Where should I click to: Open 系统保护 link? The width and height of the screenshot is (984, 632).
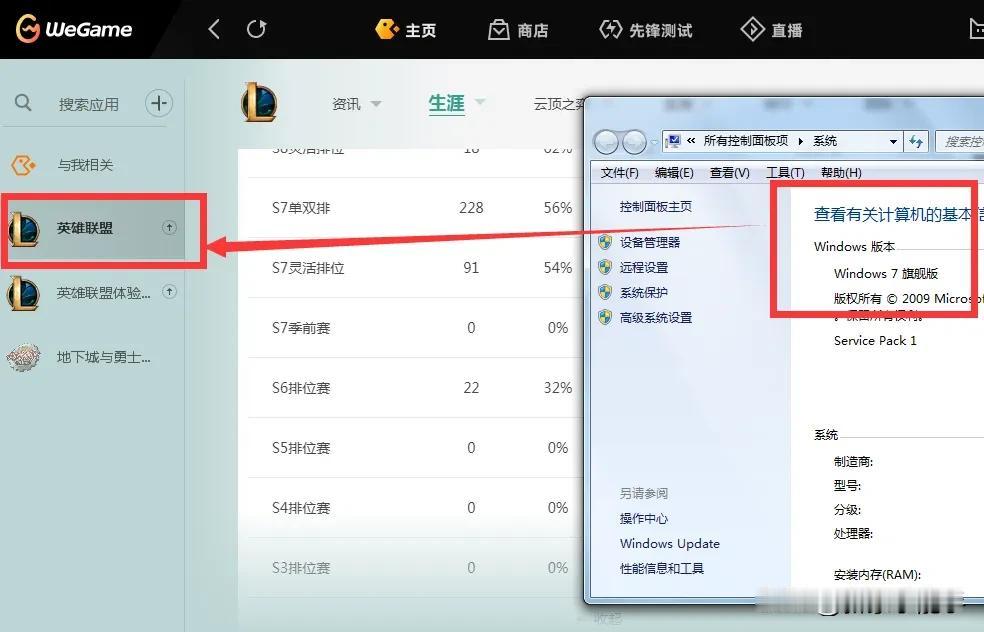pos(643,292)
